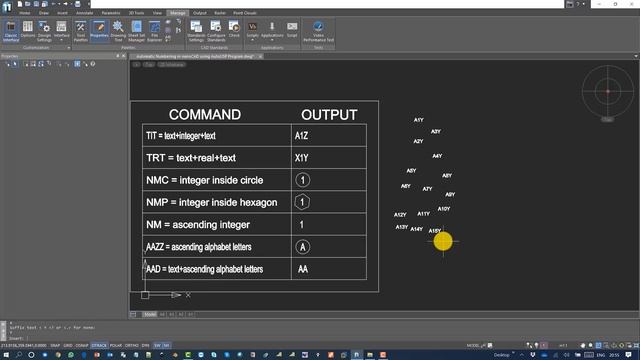Click the Classic Interface ribbon button
The image size is (640, 360).
pyautogui.click(x=11, y=31)
